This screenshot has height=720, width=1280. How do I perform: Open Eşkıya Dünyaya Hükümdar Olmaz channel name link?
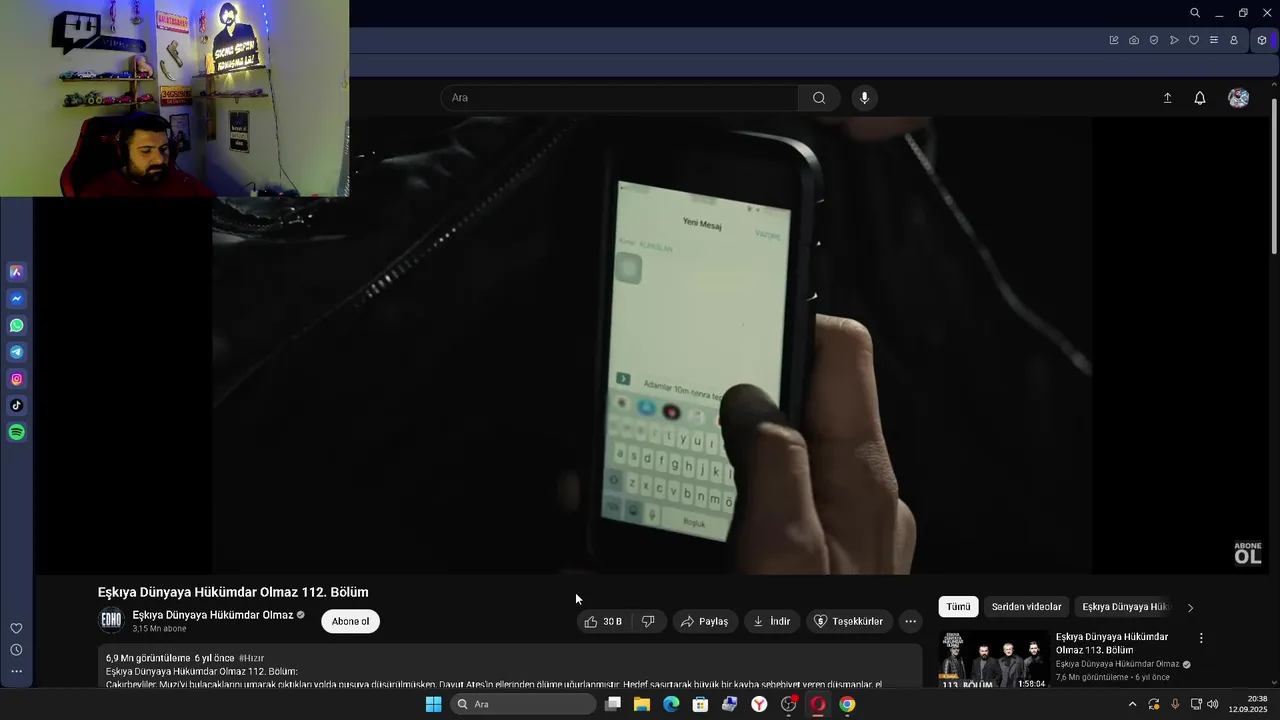coord(213,615)
